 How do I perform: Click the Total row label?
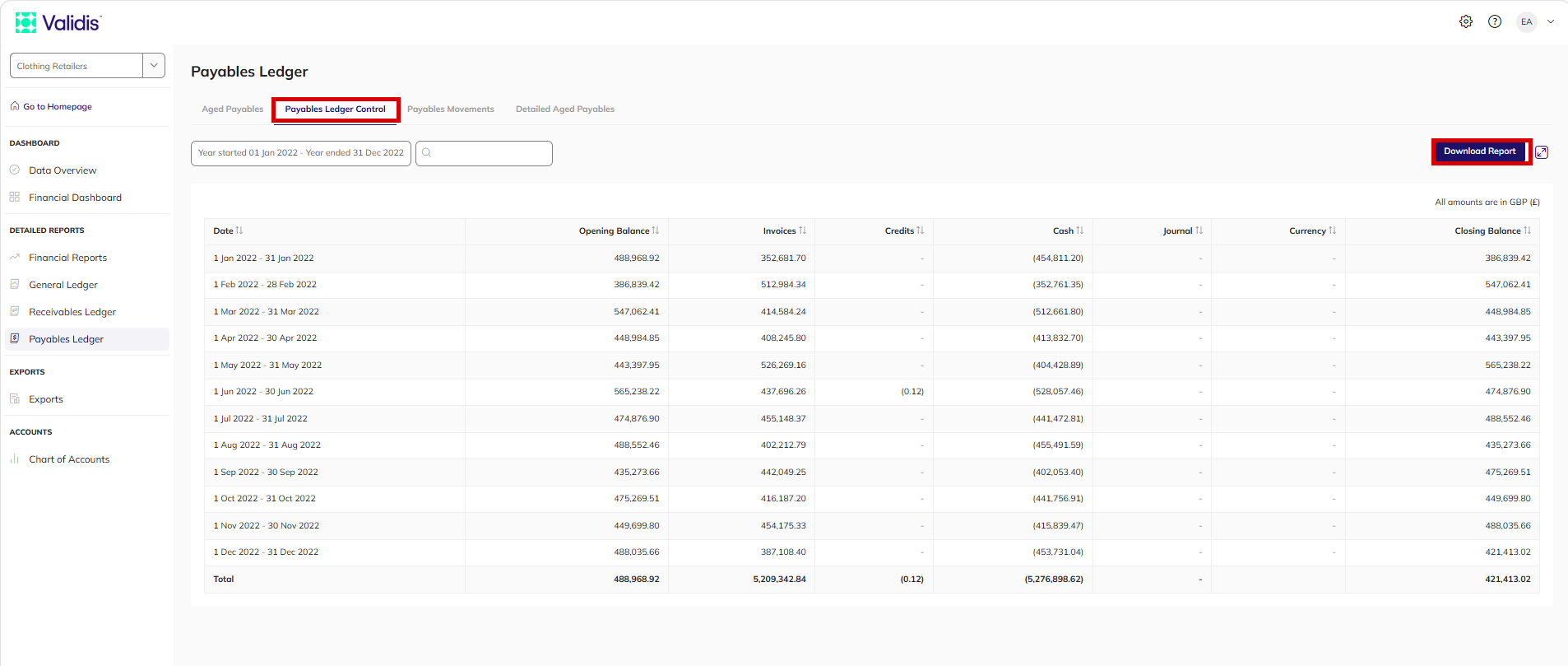coord(224,580)
